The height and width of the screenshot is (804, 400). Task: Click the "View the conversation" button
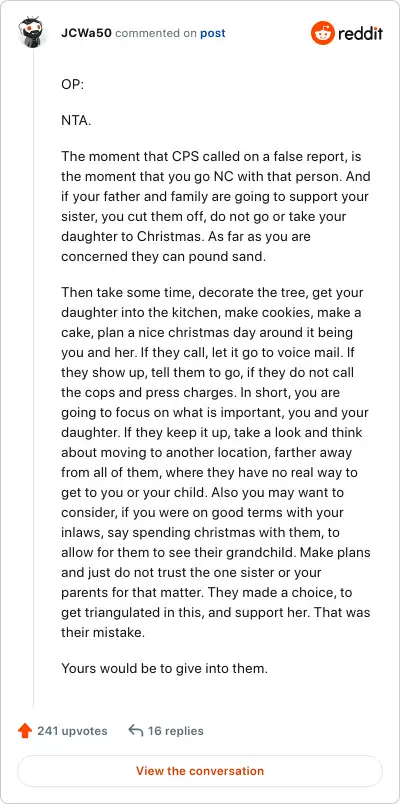(200, 771)
